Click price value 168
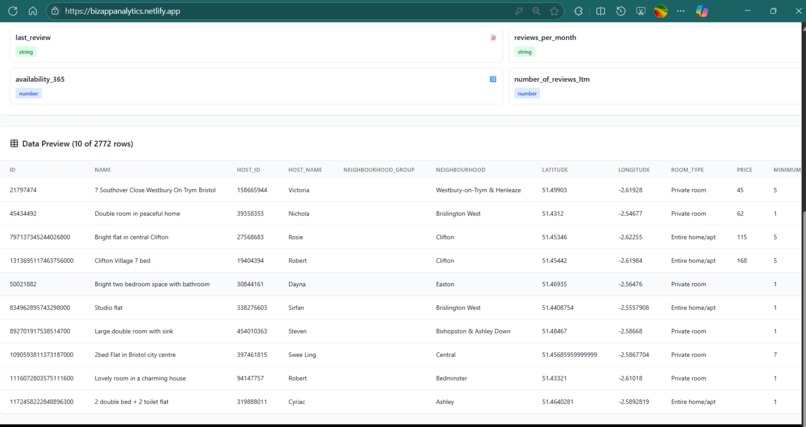The width and height of the screenshot is (806, 427). click(x=742, y=261)
